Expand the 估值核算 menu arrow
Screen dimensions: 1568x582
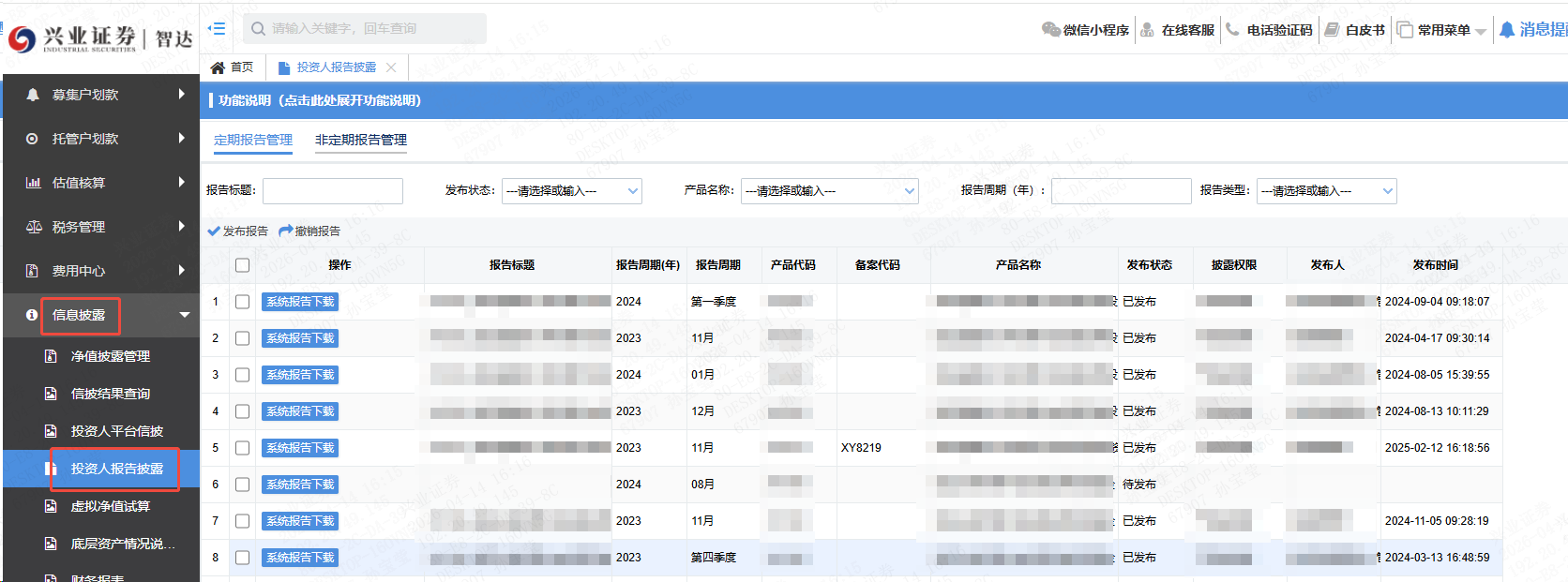[x=181, y=182]
